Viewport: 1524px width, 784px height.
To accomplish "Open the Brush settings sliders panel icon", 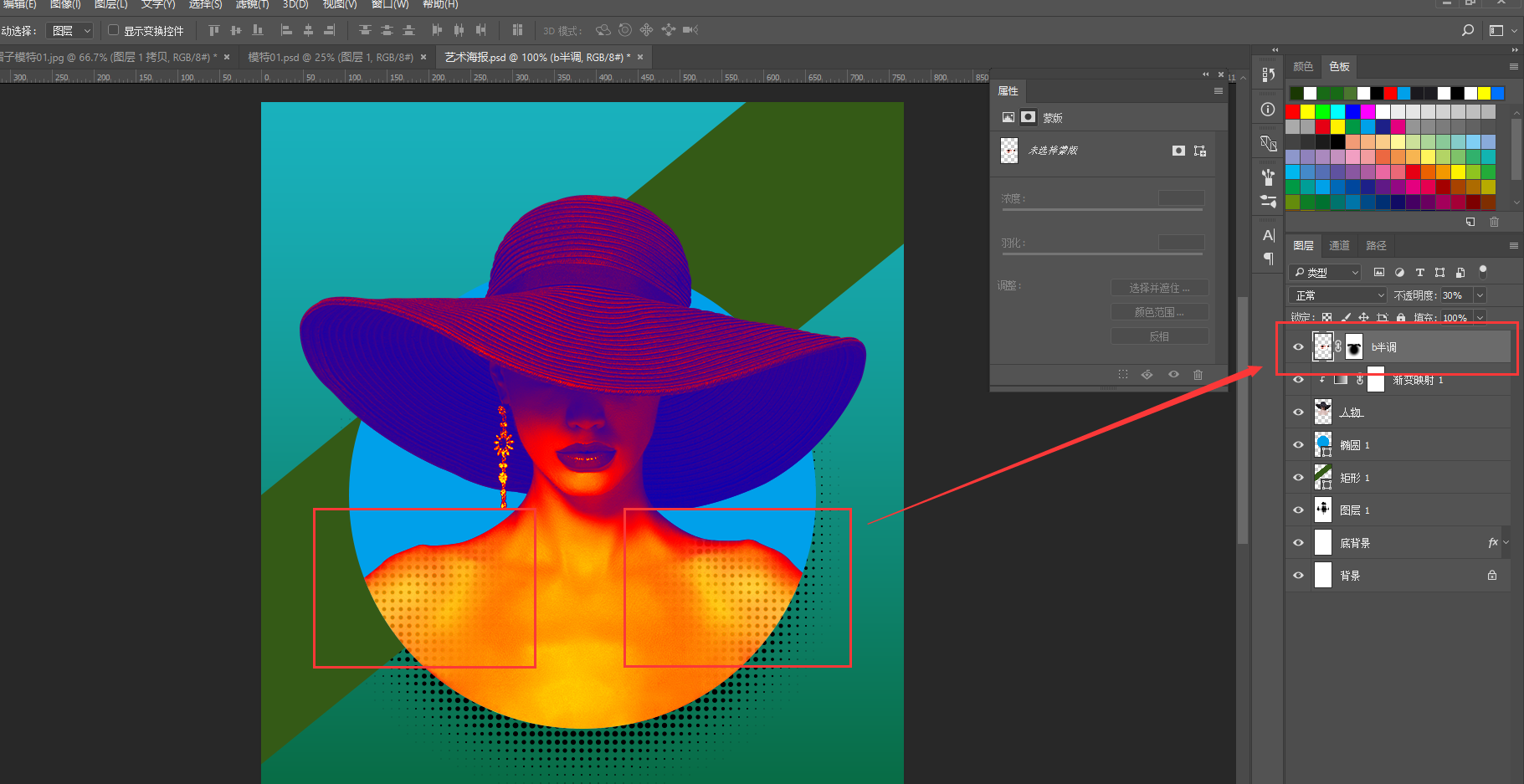I will pos(1268,202).
